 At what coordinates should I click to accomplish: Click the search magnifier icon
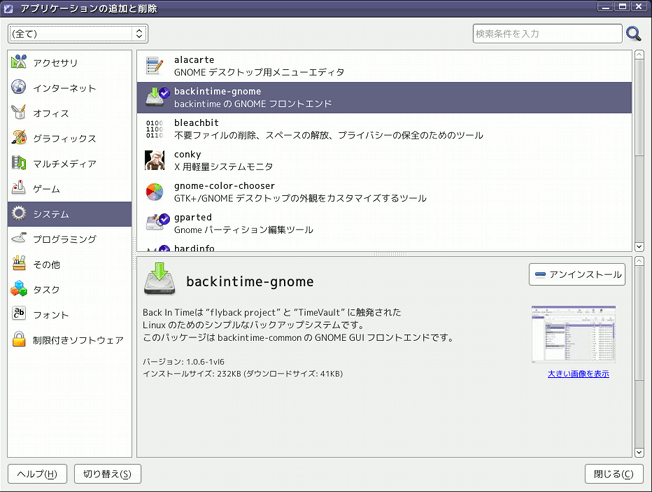(x=634, y=34)
